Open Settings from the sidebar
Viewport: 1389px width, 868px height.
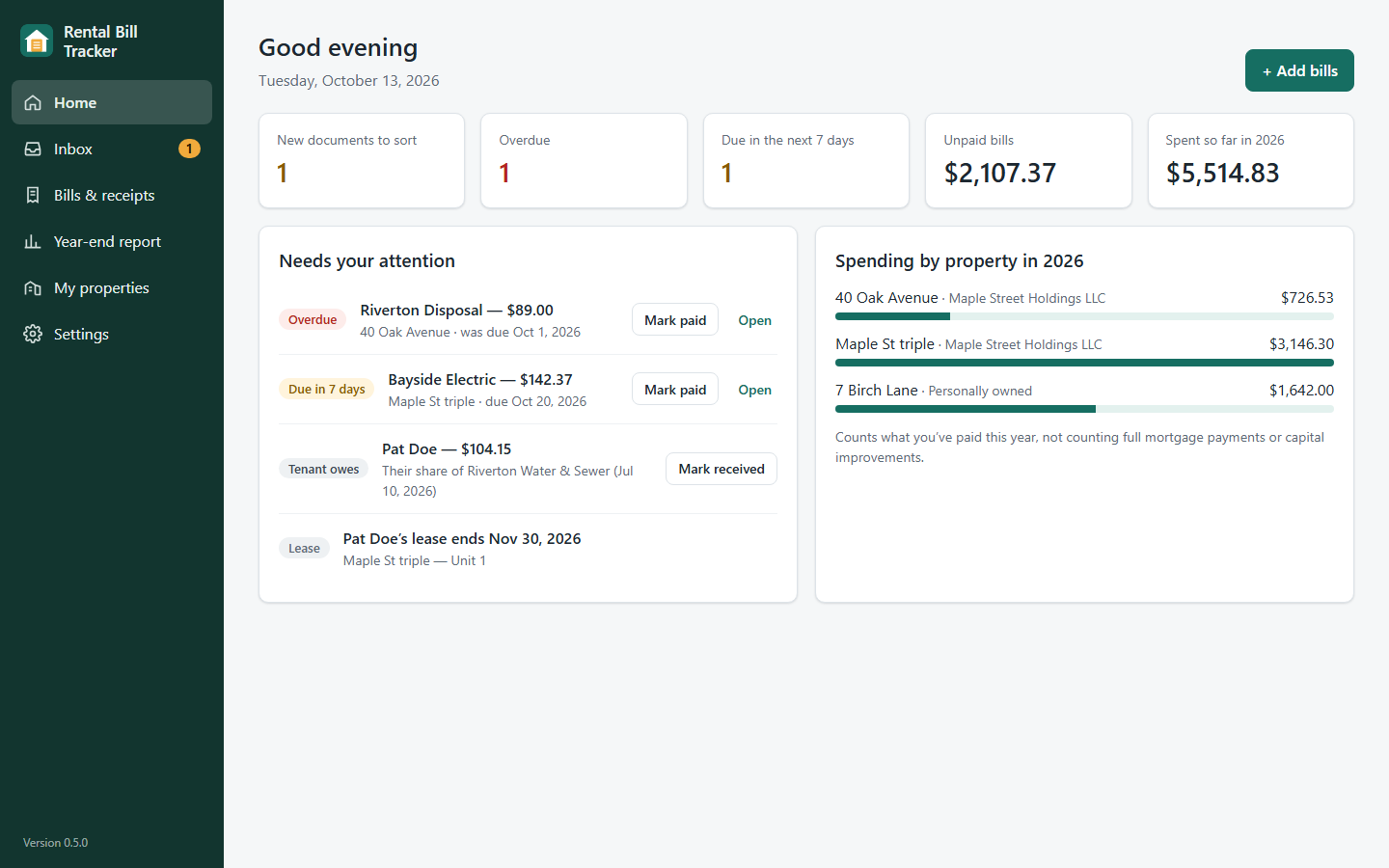(112, 334)
